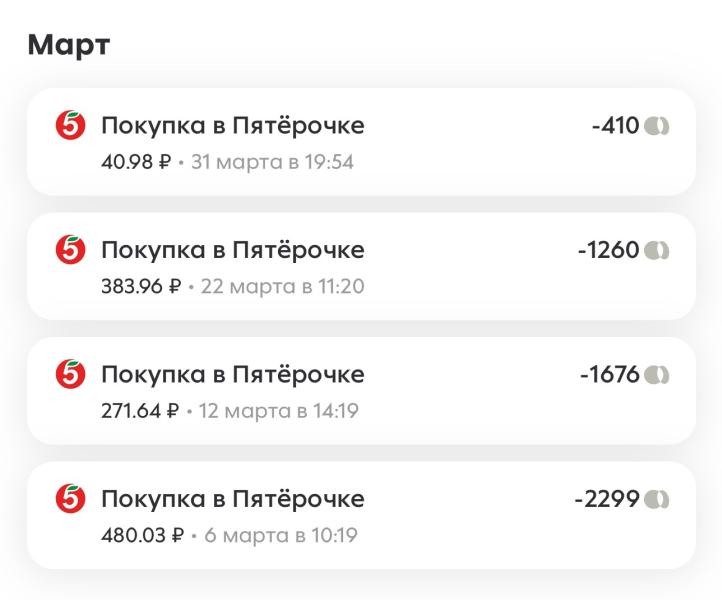This screenshot has width=722, height=600.
Task: Click the Март month heading
Action: point(69,45)
